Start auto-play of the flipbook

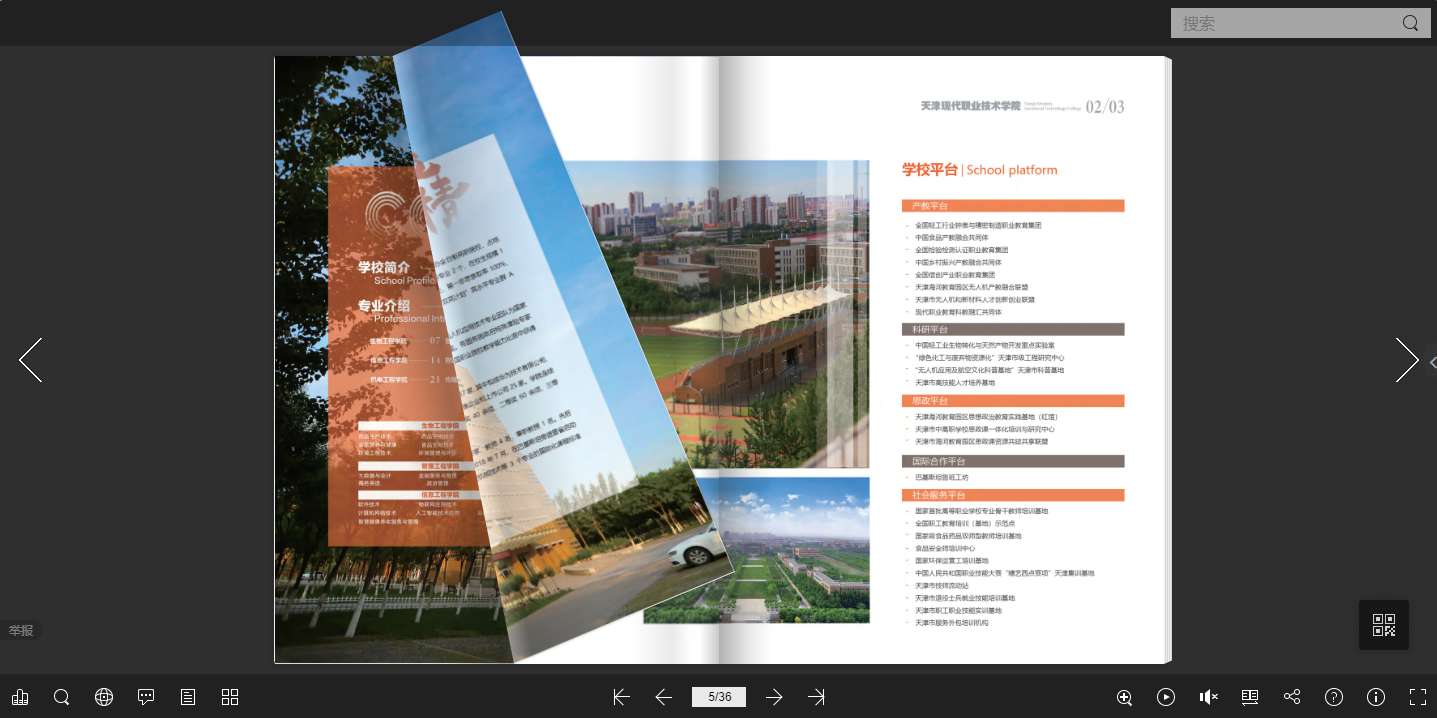[1166, 697]
